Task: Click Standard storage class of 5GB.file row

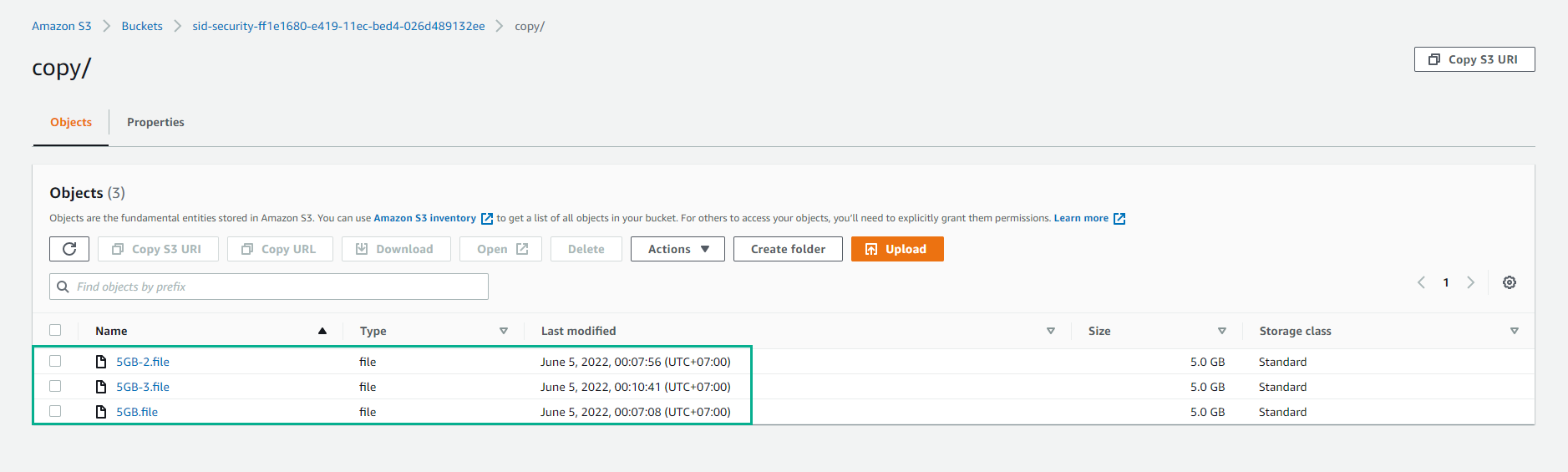Action: click(x=1282, y=412)
